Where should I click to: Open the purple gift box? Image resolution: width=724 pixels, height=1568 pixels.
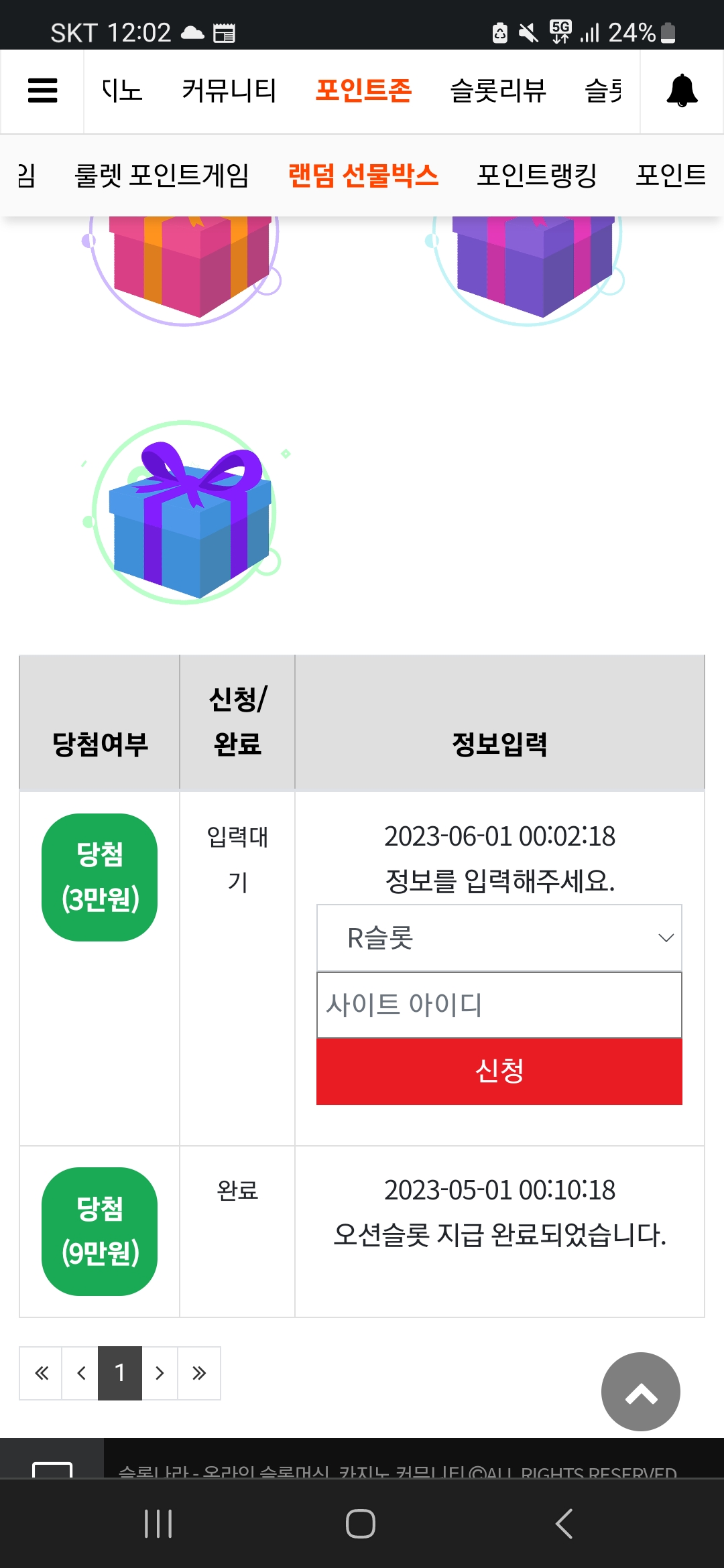[x=528, y=268]
